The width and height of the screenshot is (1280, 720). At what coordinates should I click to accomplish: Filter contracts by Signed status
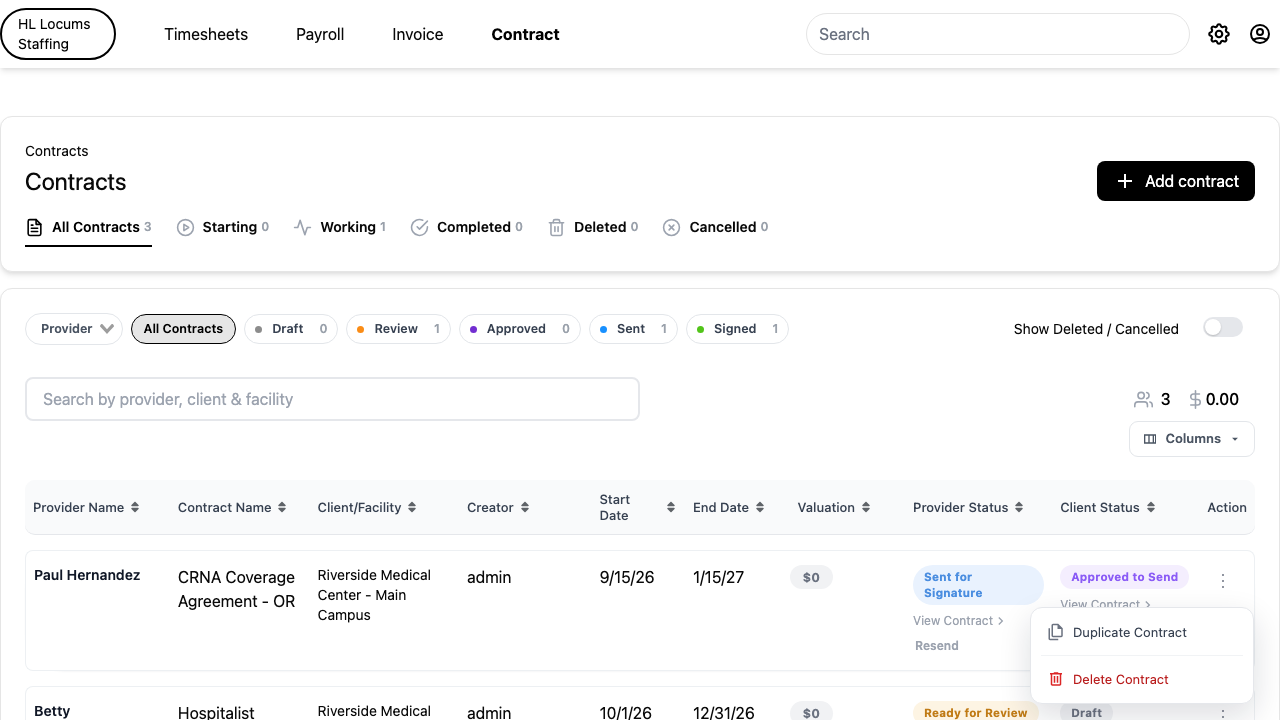737,329
